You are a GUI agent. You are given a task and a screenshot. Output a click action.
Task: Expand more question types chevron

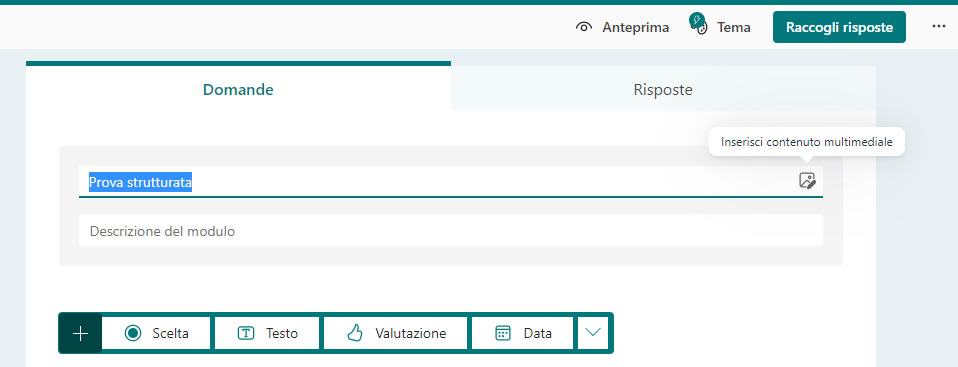click(593, 333)
